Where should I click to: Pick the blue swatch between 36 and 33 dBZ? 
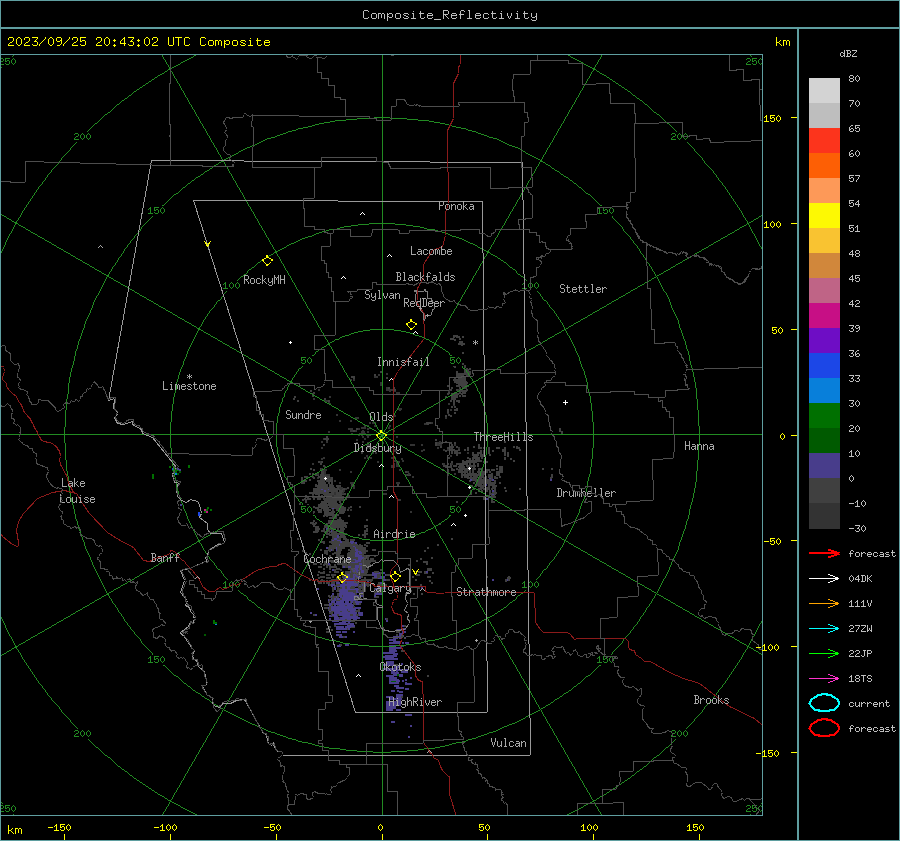click(824, 366)
